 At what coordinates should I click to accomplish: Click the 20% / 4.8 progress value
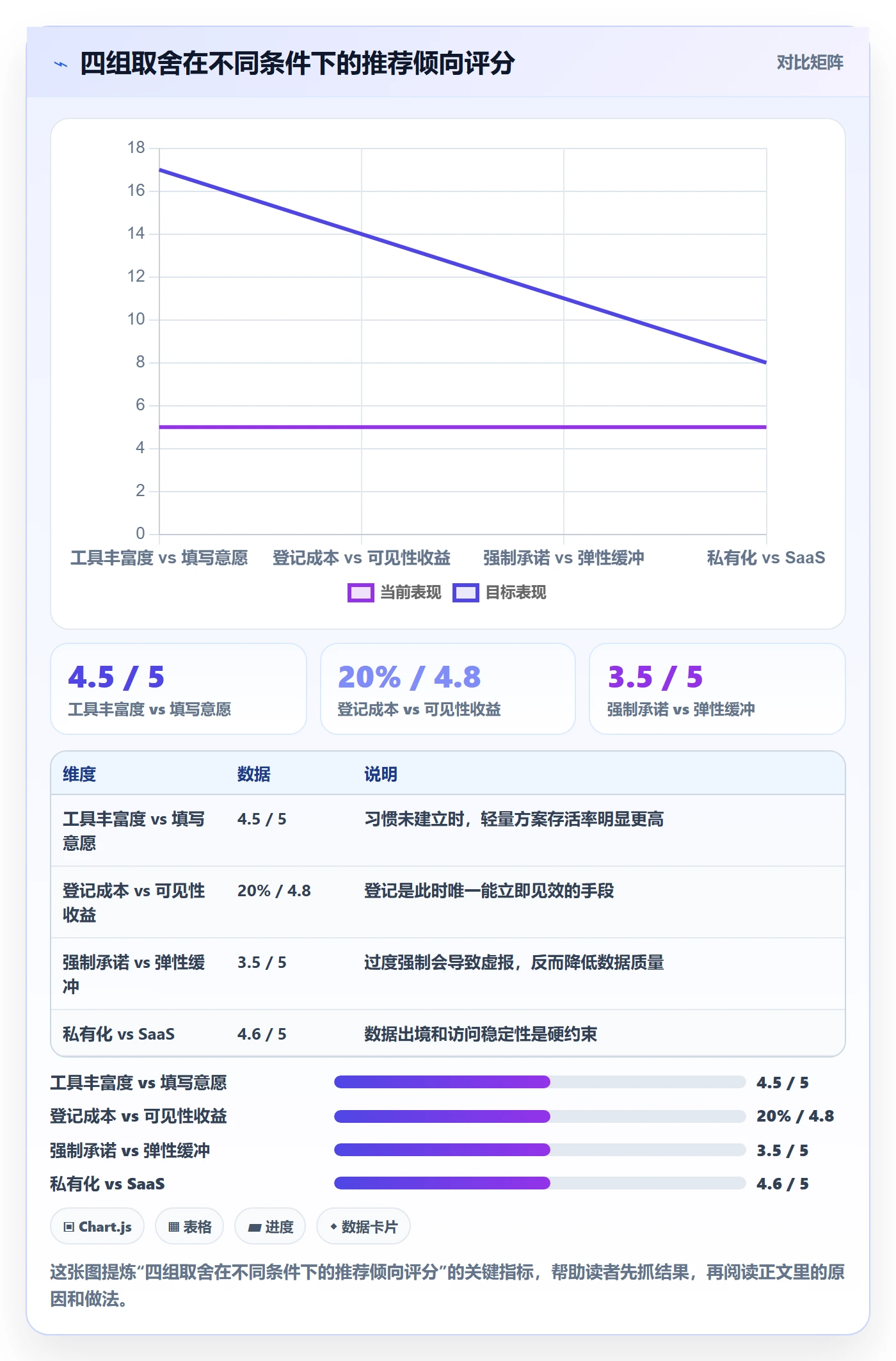pos(795,1116)
